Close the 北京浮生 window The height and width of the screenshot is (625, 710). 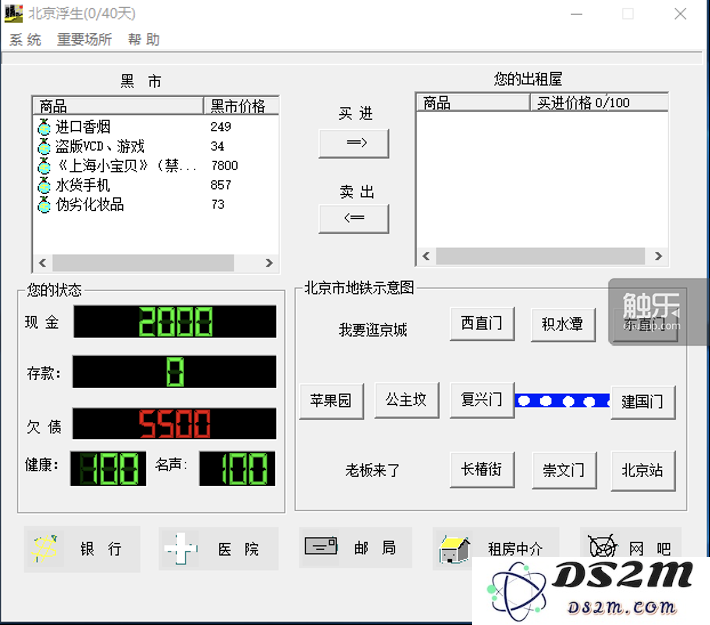pos(681,14)
